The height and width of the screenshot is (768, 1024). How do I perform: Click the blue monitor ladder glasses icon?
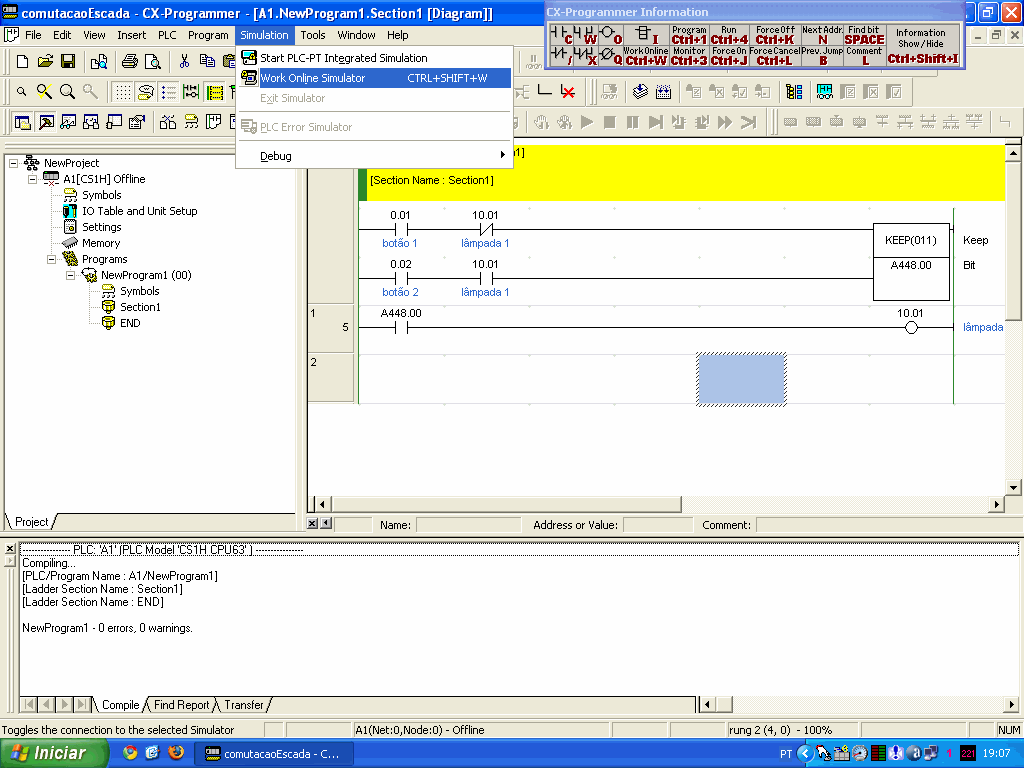tap(825, 92)
